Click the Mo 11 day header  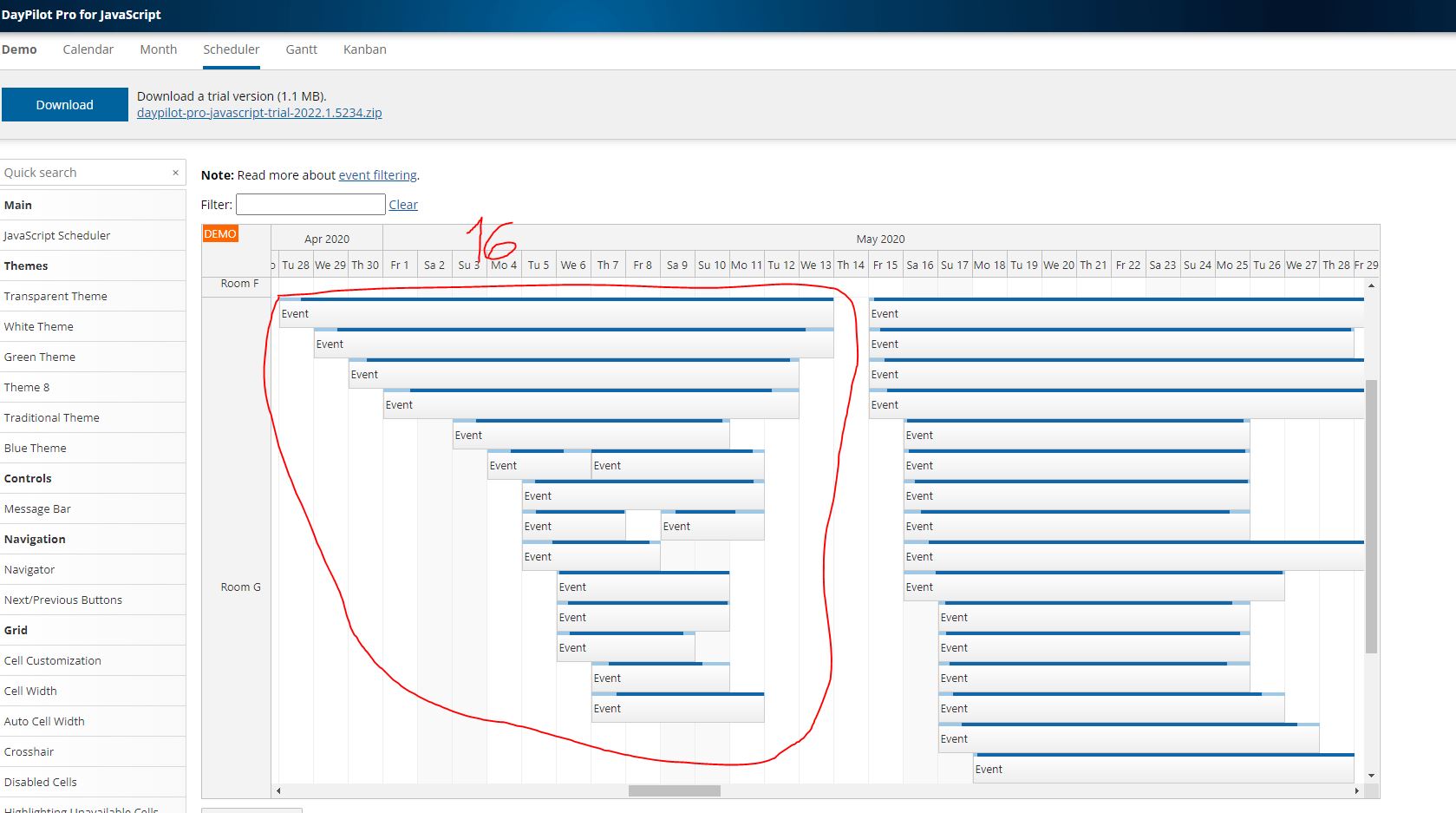747,266
